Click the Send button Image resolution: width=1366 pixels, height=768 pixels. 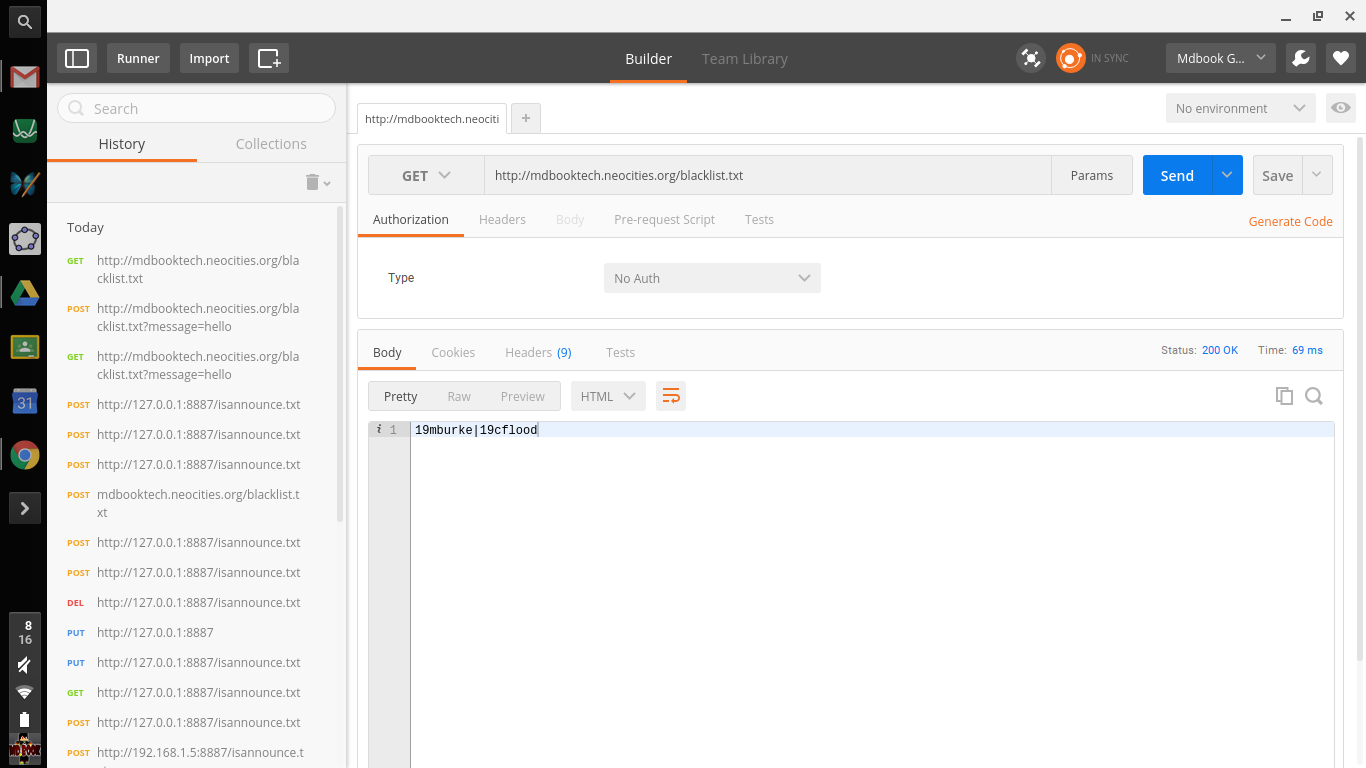(x=1177, y=175)
